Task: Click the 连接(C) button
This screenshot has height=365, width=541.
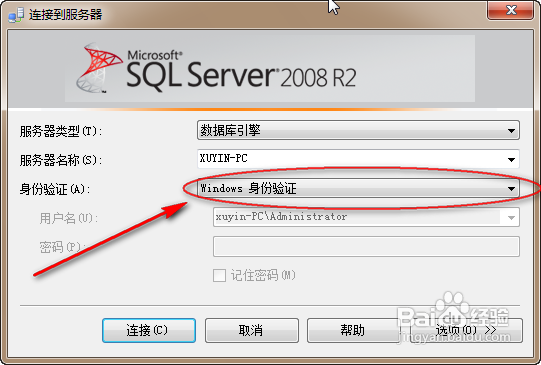Action: [x=149, y=330]
